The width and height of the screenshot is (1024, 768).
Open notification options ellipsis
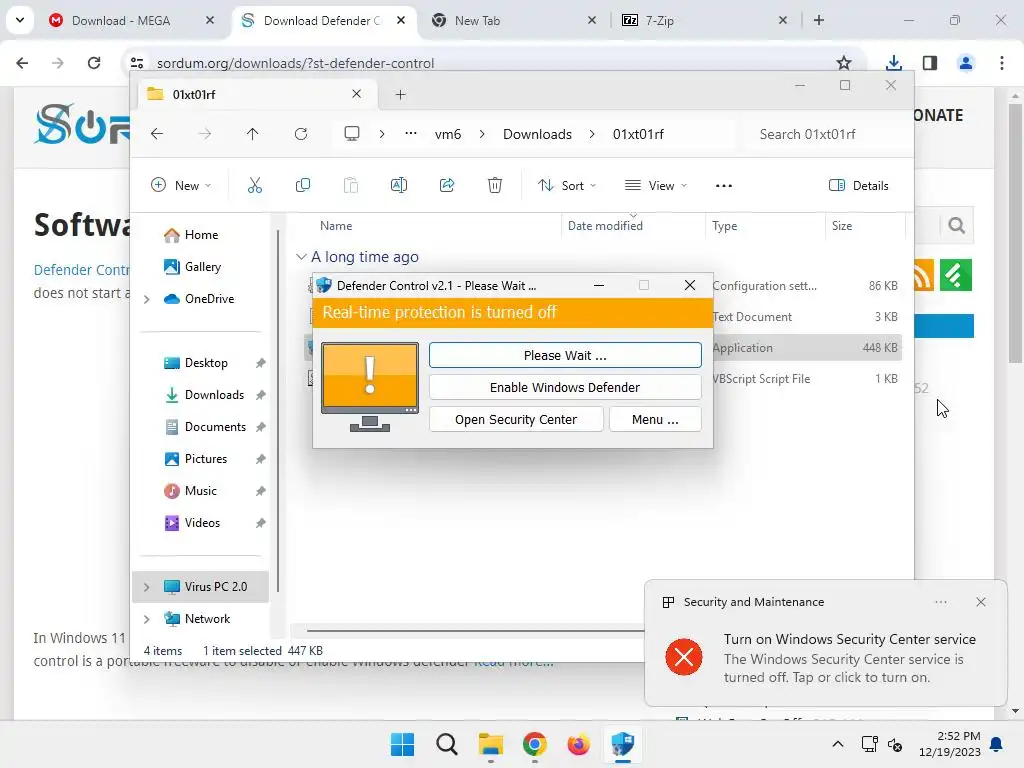(x=941, y=602)
